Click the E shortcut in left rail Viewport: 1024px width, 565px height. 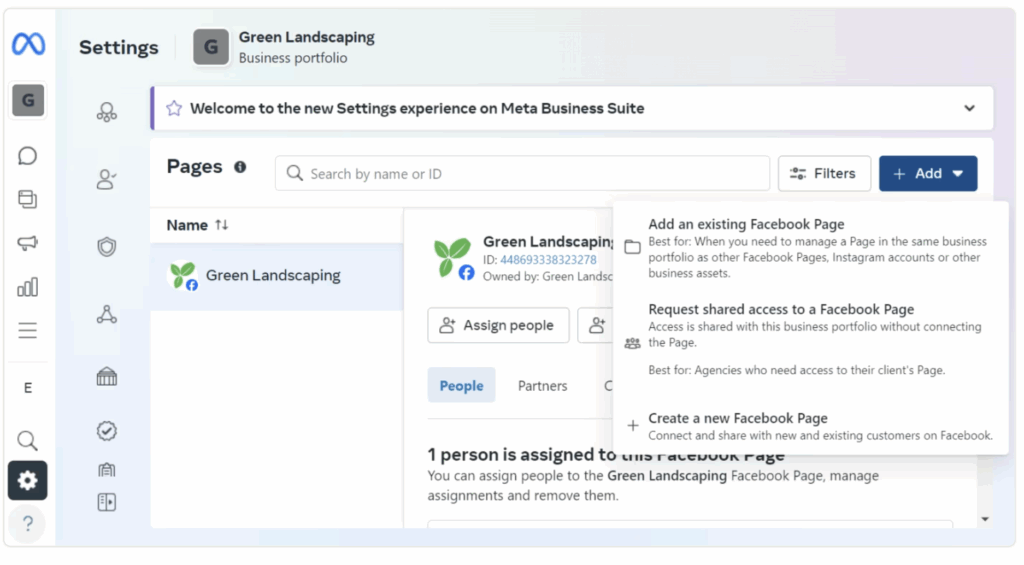[27, 388]
